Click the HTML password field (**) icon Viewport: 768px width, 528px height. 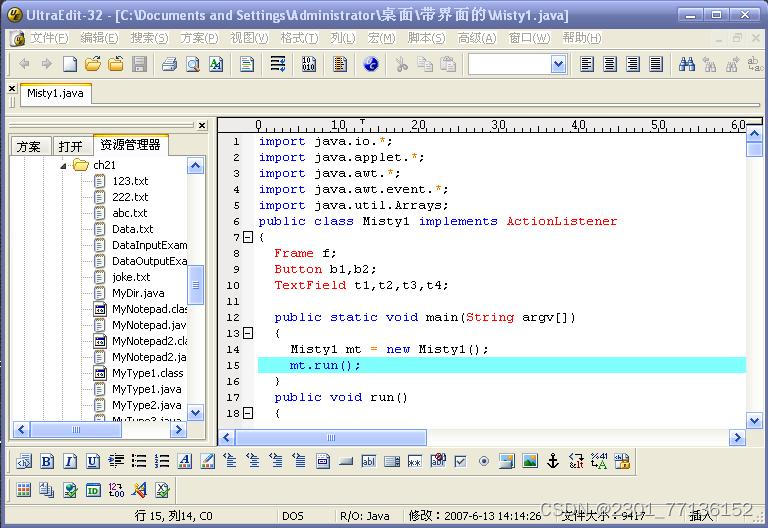click(x=414, y=461)
